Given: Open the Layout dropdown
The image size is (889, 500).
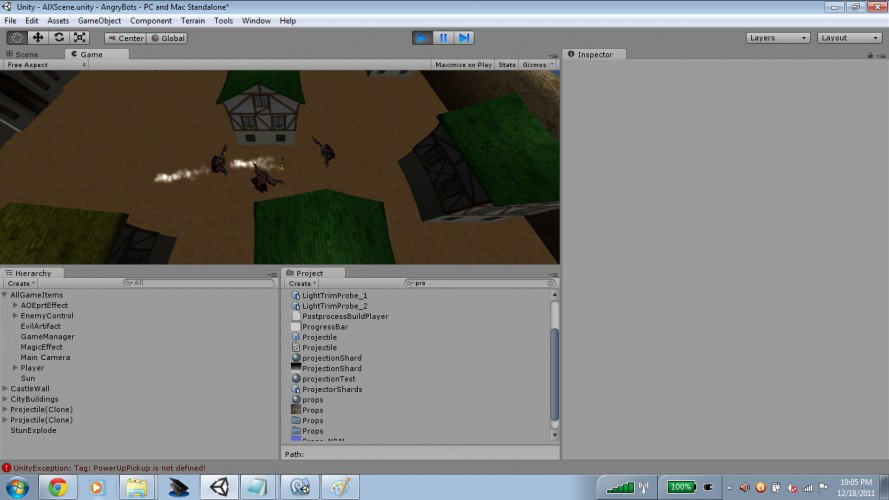Looking at the screenshot, I should pyautogui.click(x=849, y=38).
